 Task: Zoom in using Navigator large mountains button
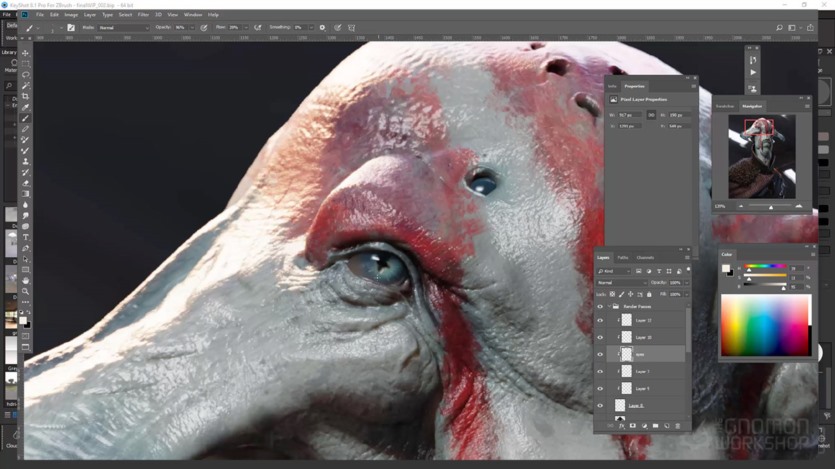pyautogui.click(x=798, y=206)
